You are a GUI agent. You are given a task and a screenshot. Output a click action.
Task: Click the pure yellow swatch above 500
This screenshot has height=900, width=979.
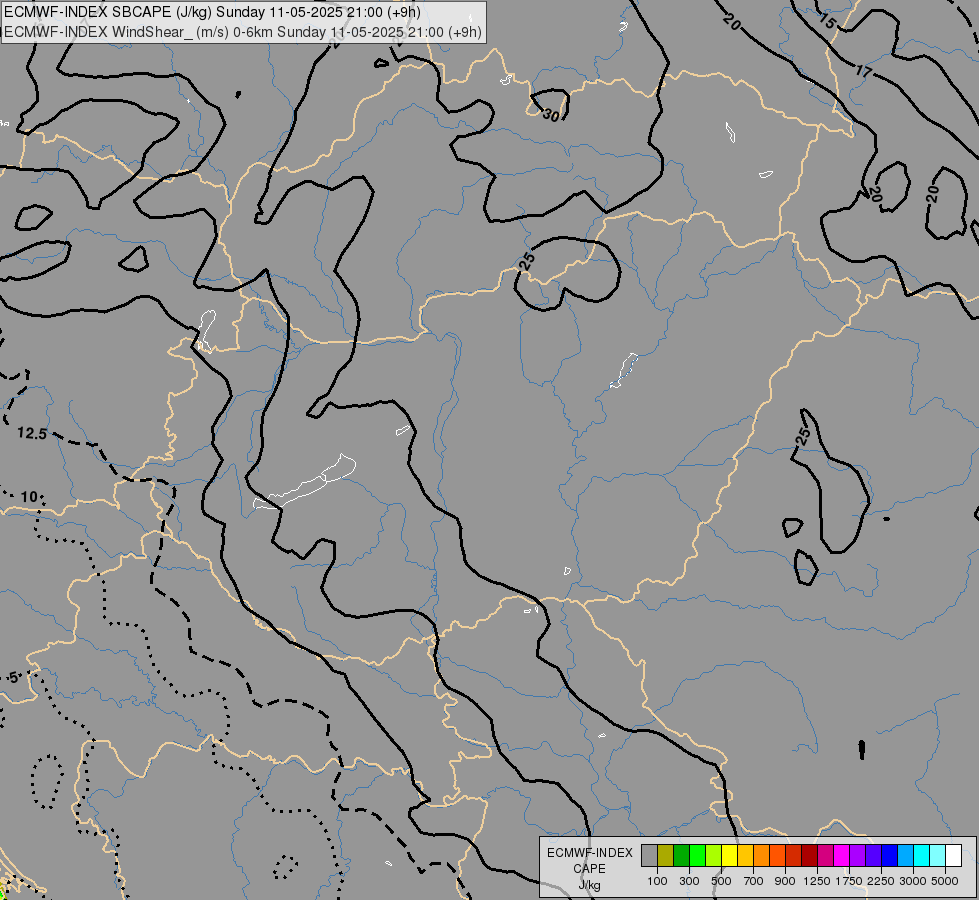coord(730,855)
